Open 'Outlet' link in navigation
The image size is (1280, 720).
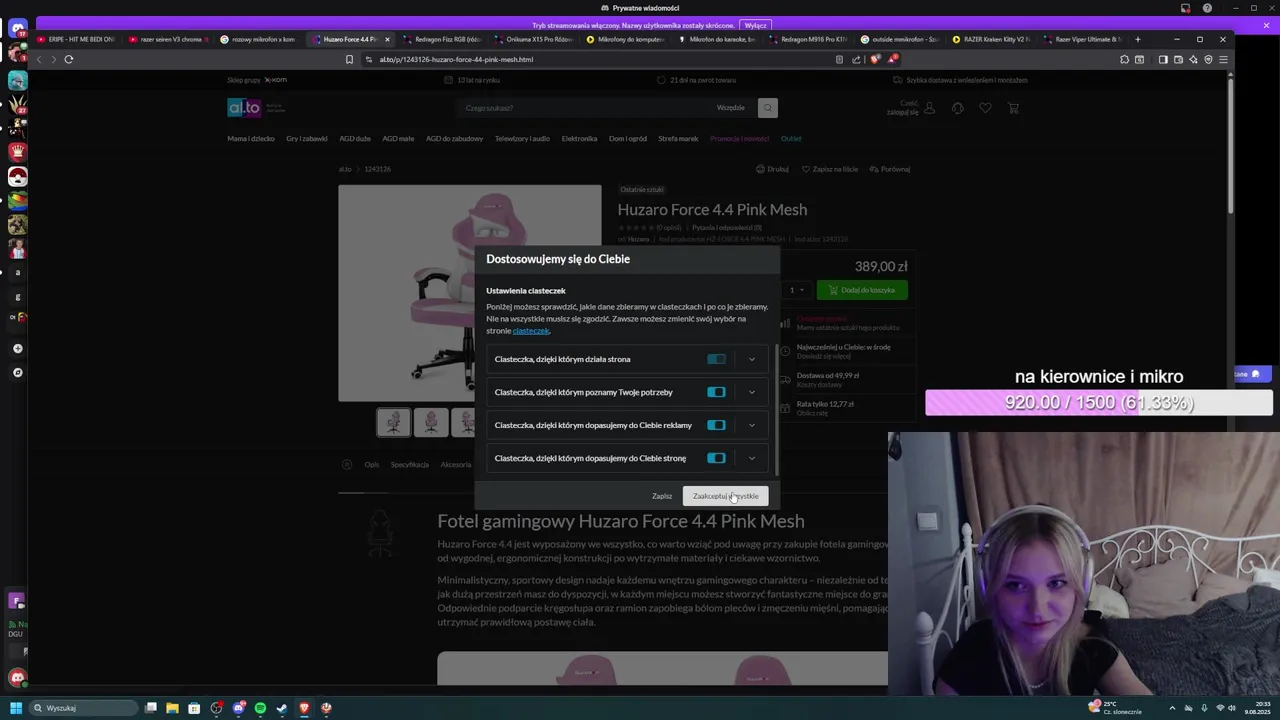791,139
